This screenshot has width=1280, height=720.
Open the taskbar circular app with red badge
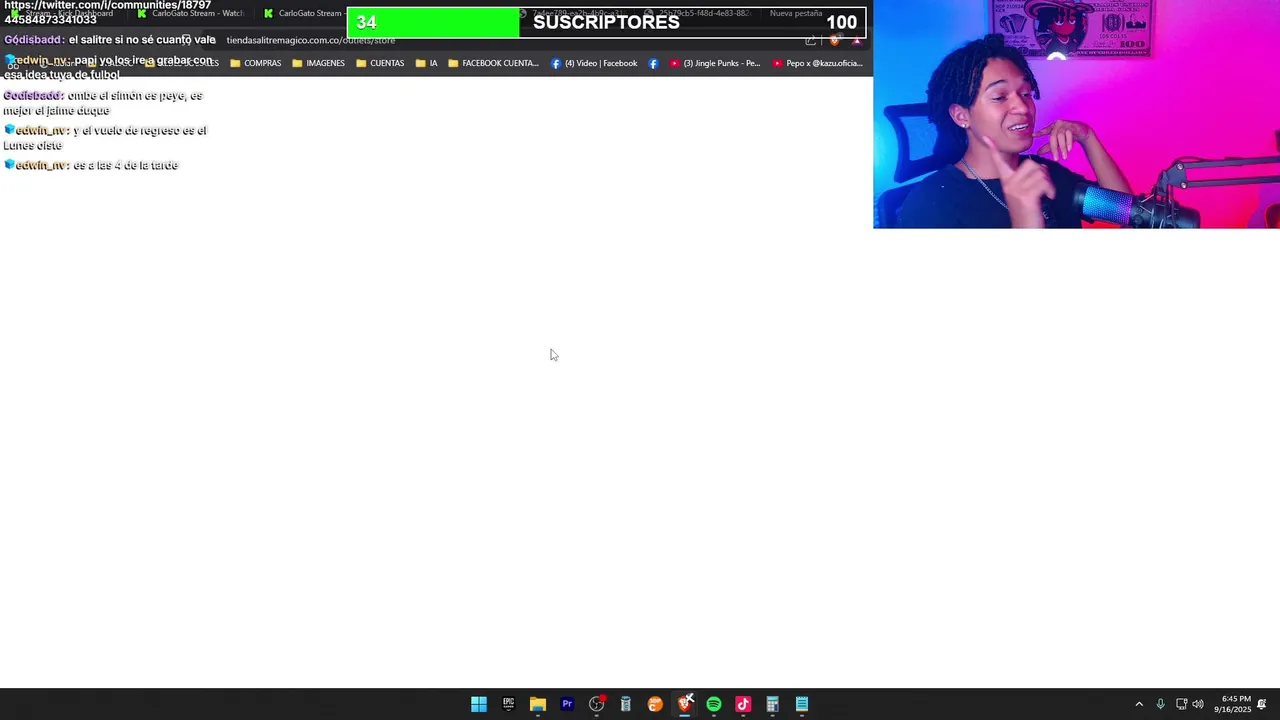click(x=597, y=704)
